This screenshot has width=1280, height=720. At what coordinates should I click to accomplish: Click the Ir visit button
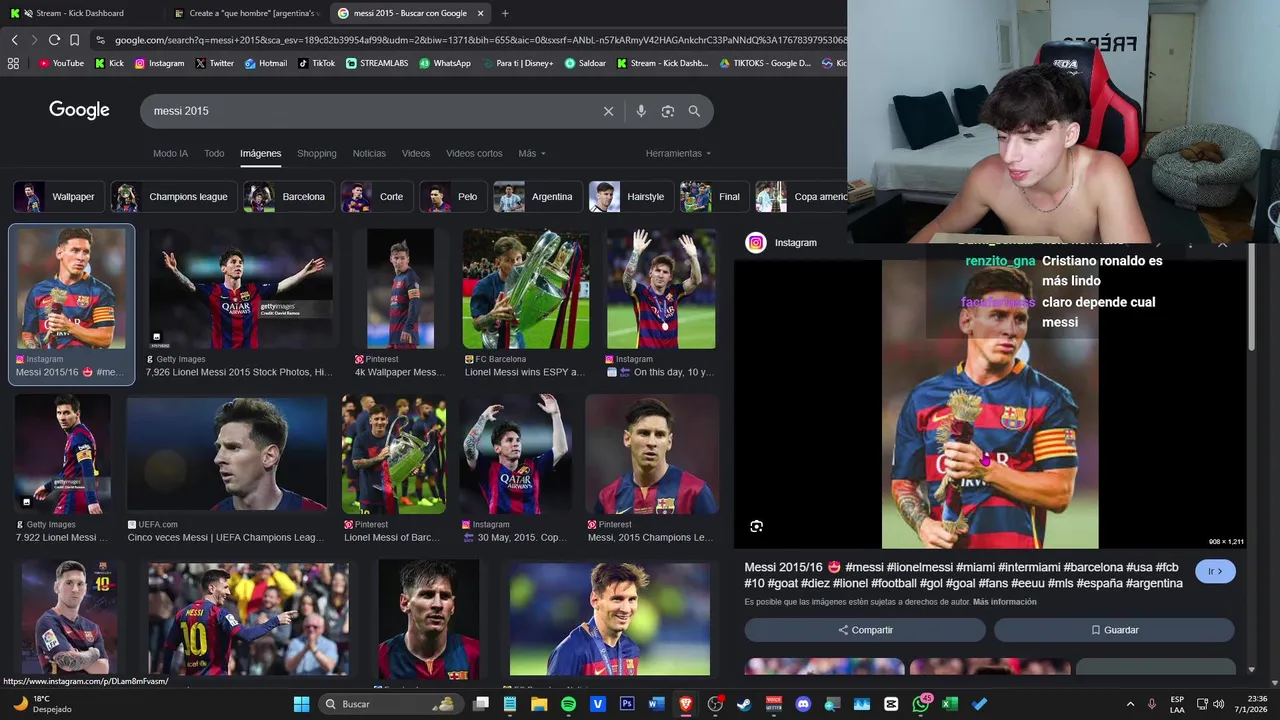[x=1215, y=572]
